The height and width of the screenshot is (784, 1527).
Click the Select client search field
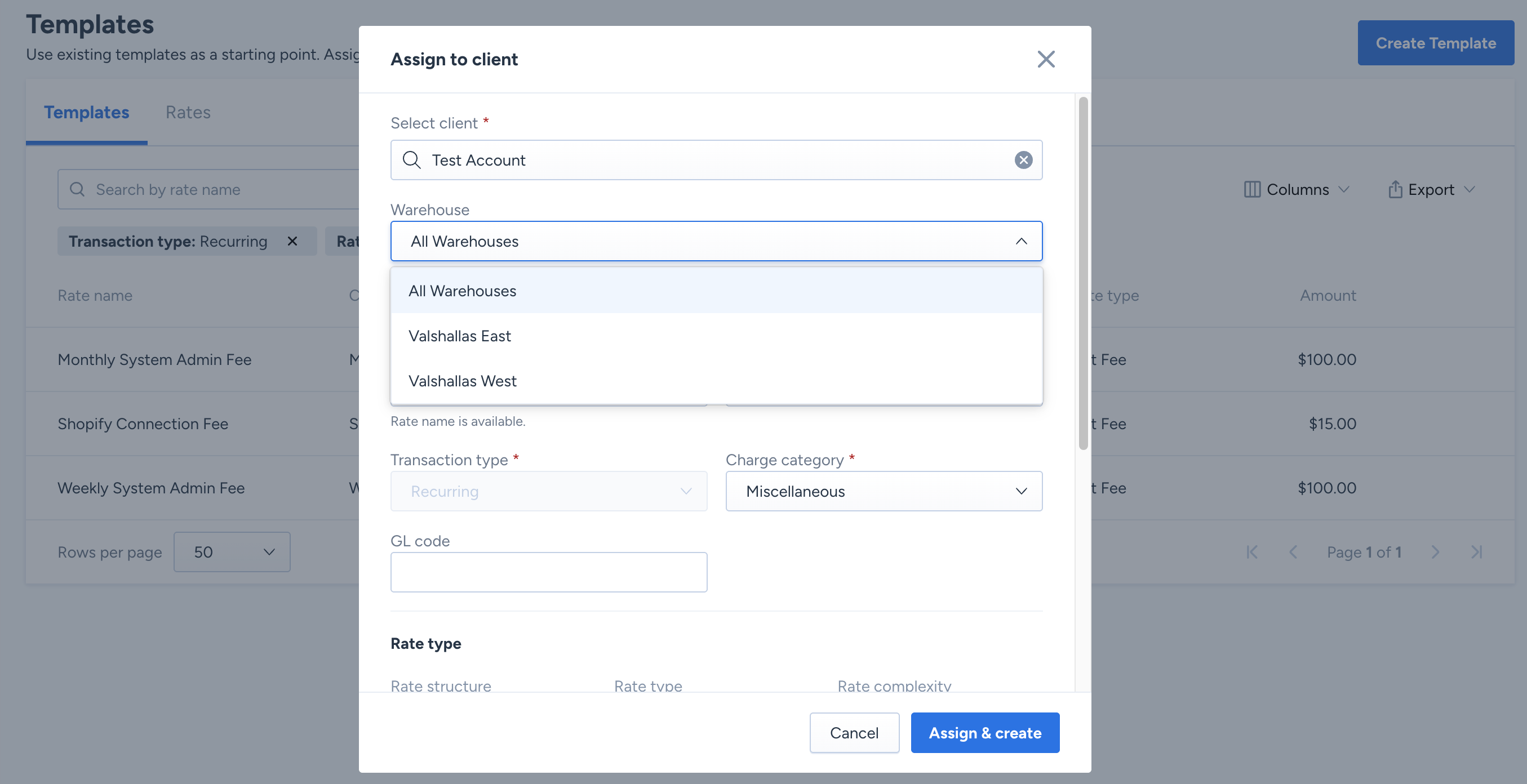pos(716,160)
